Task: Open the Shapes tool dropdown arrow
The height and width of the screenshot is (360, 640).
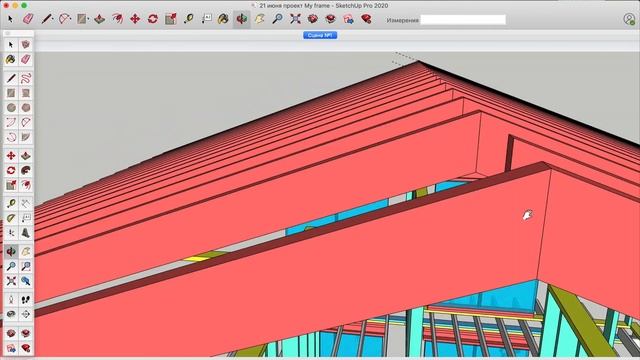Action: 89,20
